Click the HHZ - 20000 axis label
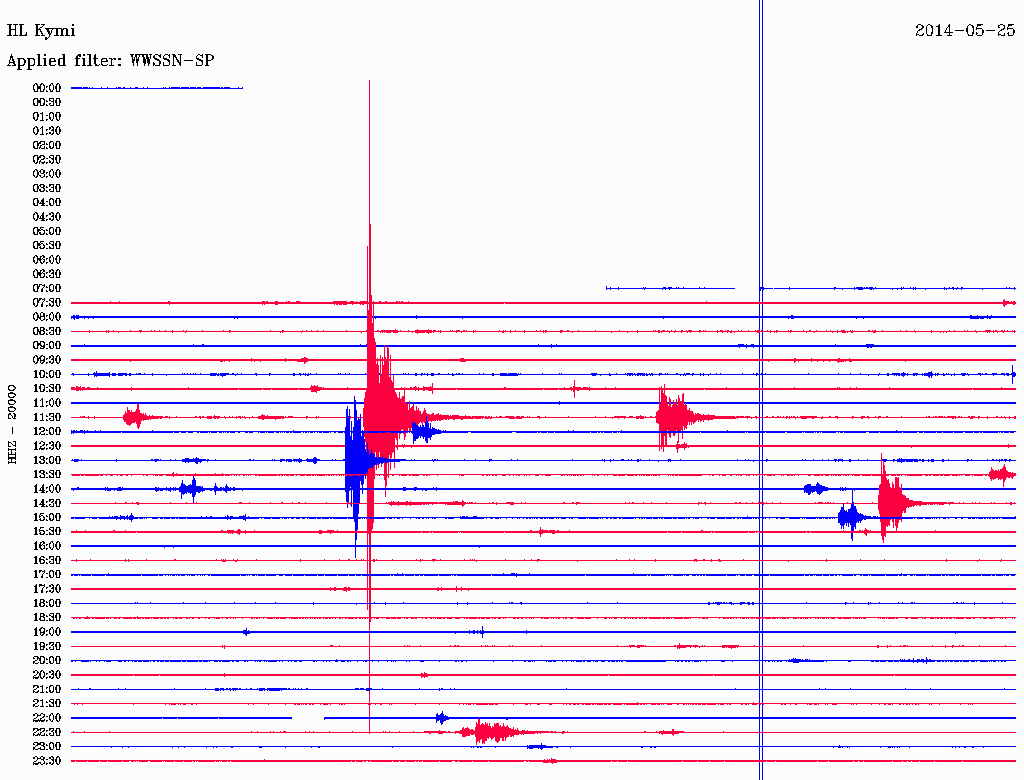The width and height of the screenshot is (1024, 780). tap(12, 424)
